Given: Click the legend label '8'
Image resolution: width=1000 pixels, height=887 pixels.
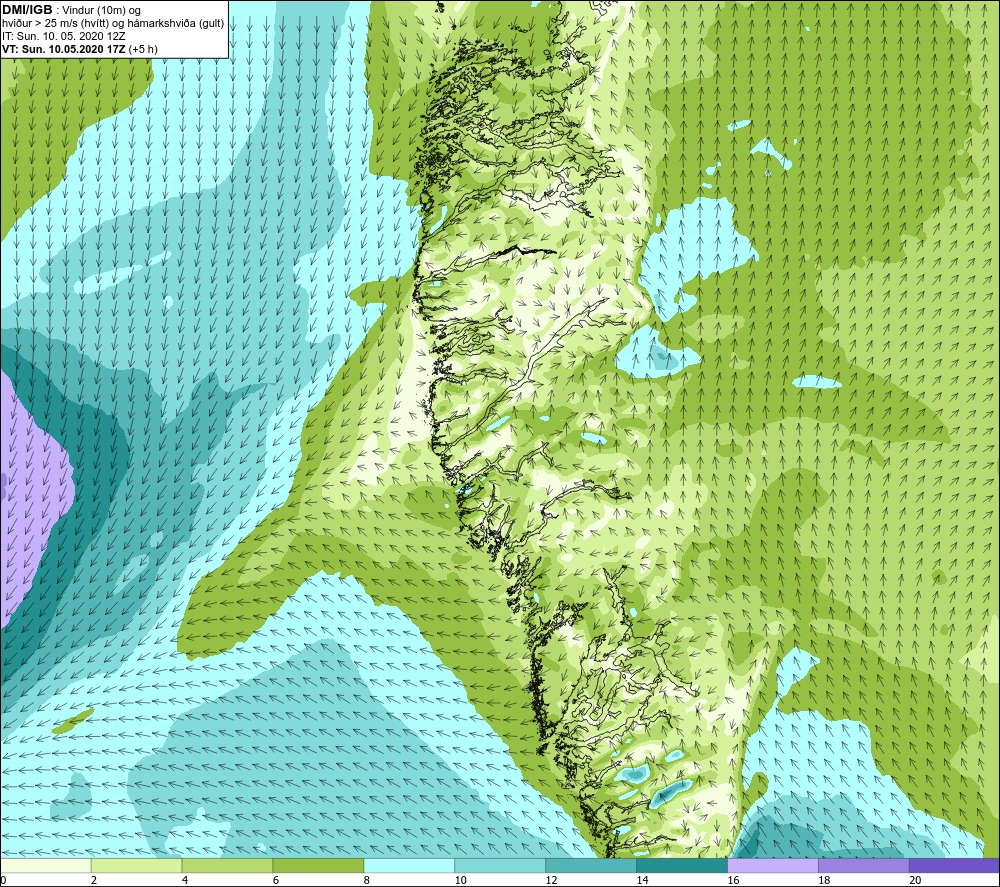Looking at the screenshot, I should coord(367,880).
